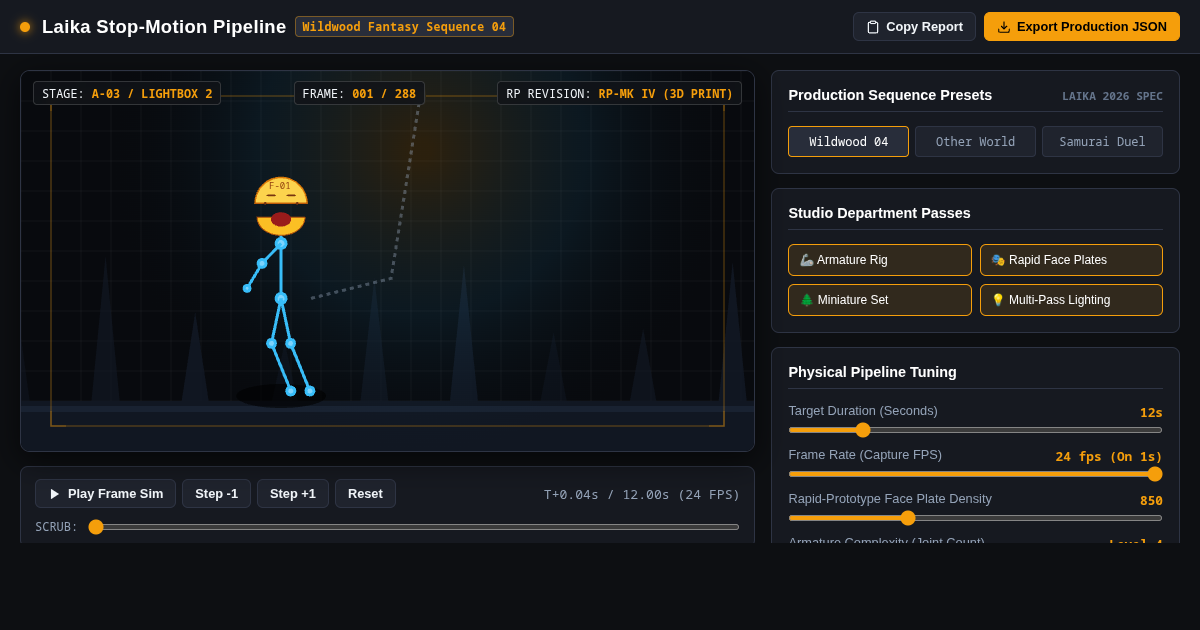Viewport: 1200px width, 630px height.
Task: Click the 850 face plate density value
Action: coord(1151,500)
